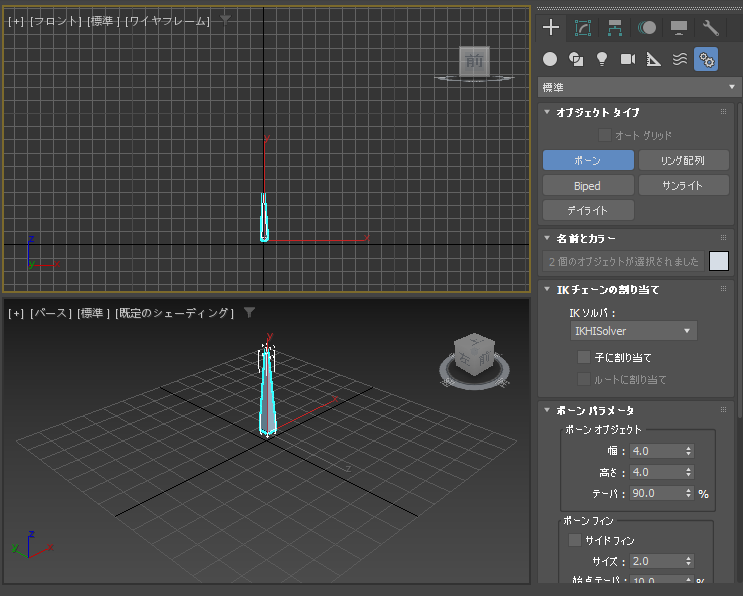Click the front viewport filter funnel icon

click(226, 20)
